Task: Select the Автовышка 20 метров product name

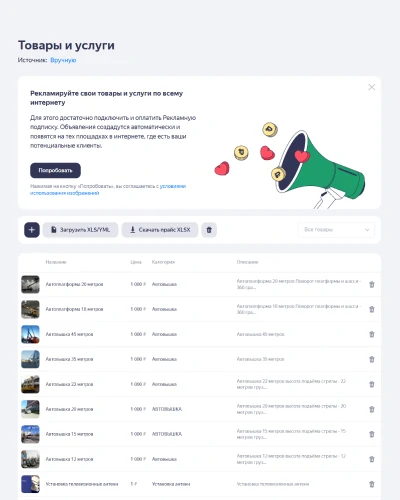Action: coord(69,409)
